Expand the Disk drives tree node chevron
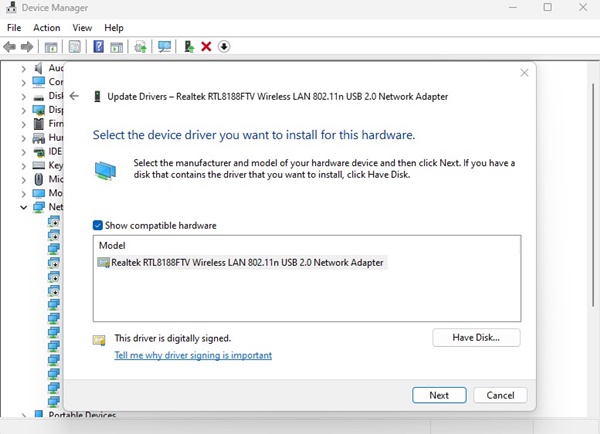600x434 pixels. [x=23, y=97]
